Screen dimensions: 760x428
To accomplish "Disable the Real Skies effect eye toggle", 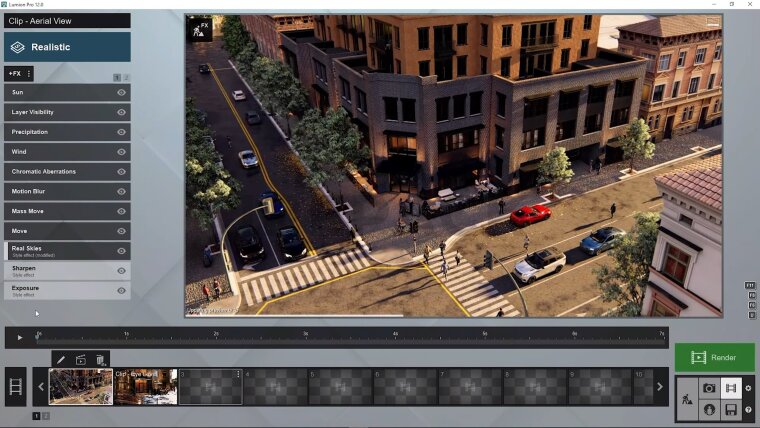I will [121, 250].
